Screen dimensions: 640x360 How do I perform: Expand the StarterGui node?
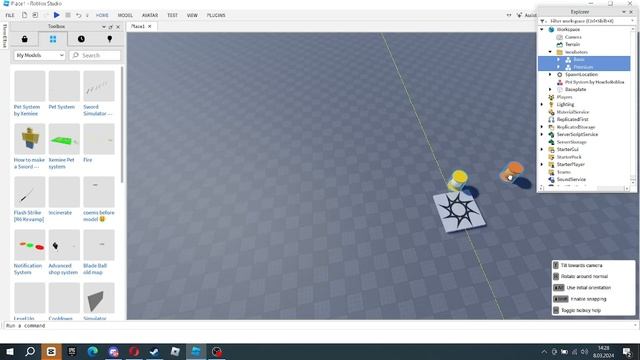(542, 149)
